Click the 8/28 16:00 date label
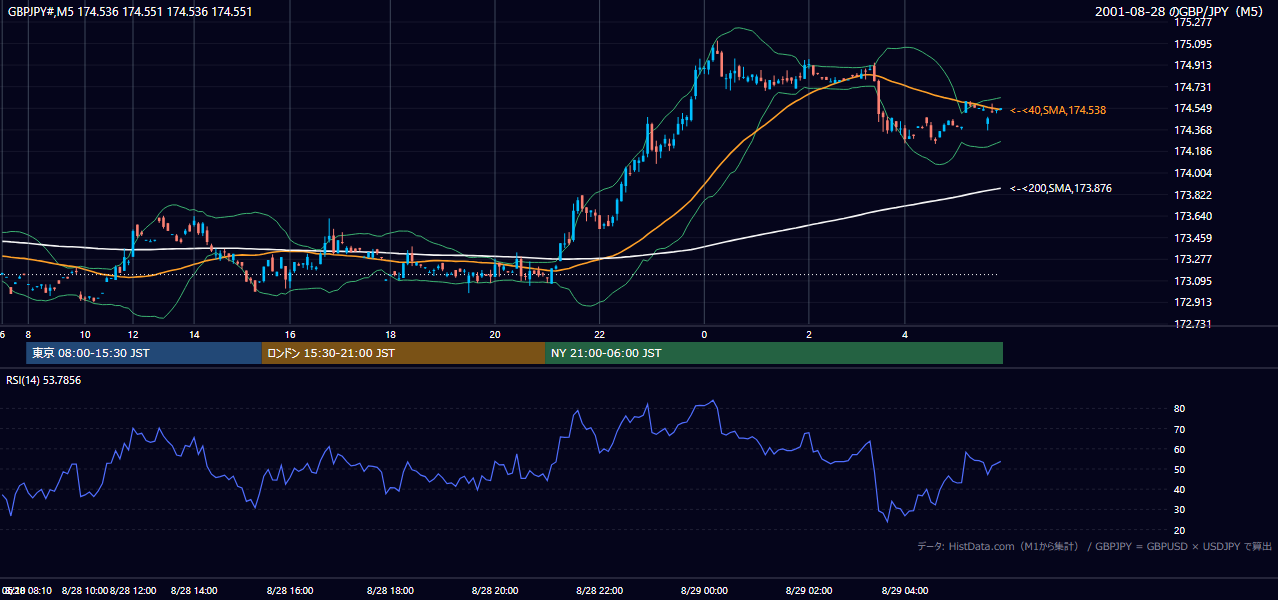The width and height of the screenshot is (1278, 600). pos(290,590)
